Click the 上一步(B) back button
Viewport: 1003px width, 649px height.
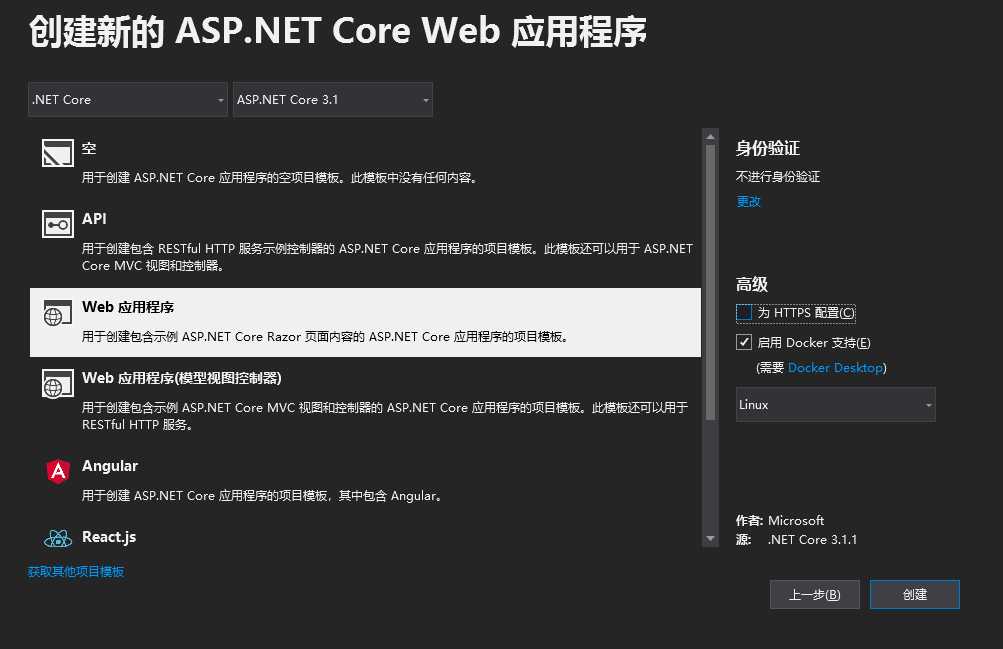tap(814, 595)
